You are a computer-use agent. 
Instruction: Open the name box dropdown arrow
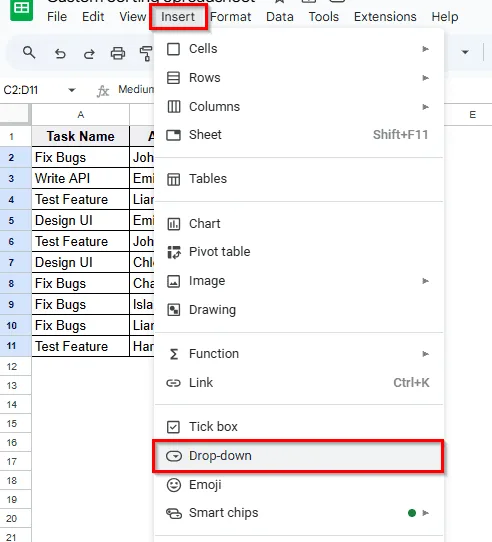pos(72,90)
